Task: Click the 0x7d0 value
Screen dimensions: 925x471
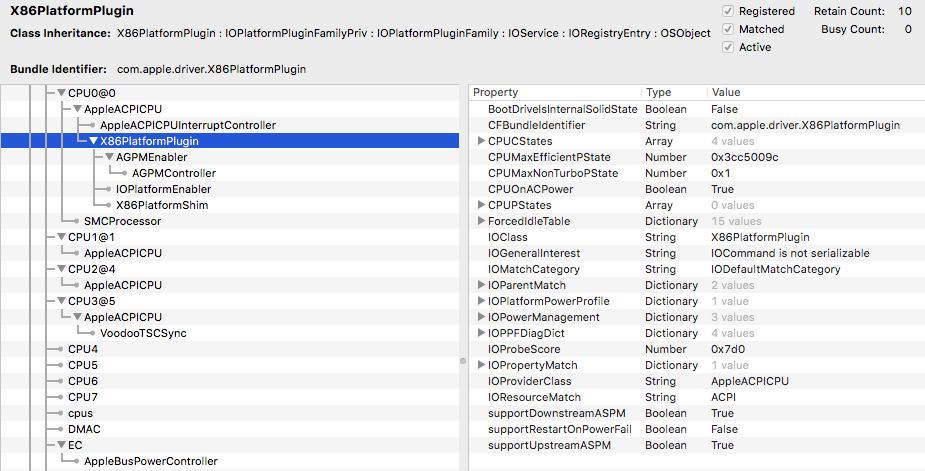Action: 728,349
